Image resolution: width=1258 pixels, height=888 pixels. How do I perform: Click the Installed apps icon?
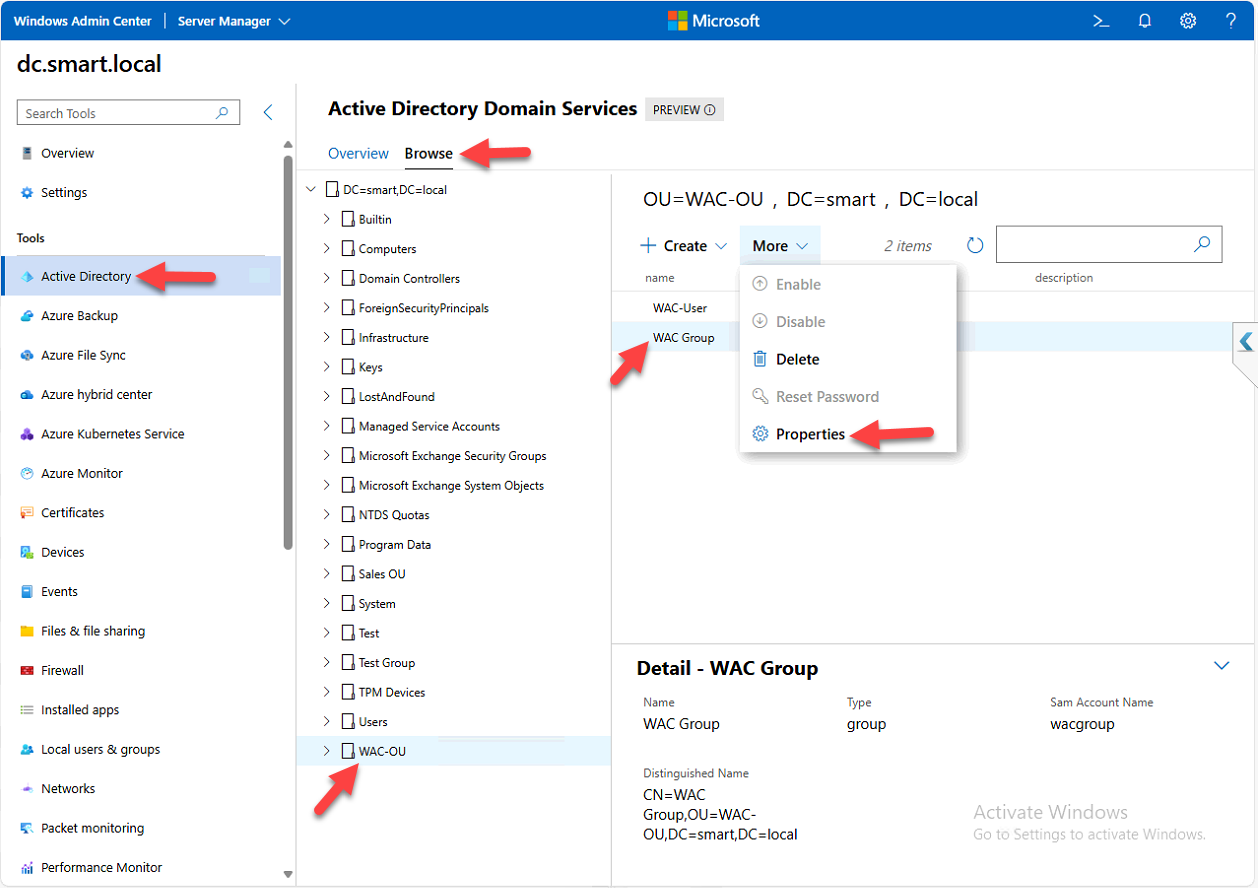[x=27, y=710]
